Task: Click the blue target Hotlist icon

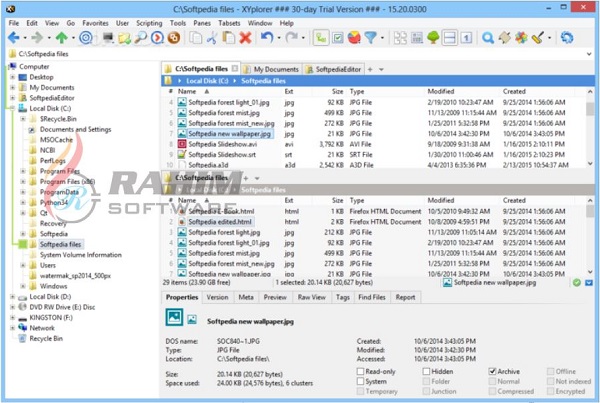Action: (86, 38)
